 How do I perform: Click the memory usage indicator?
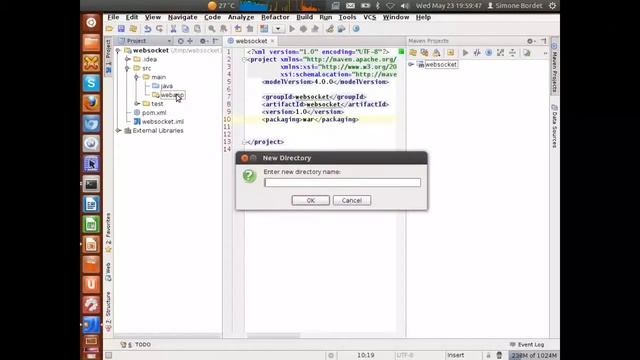(533, 355)
